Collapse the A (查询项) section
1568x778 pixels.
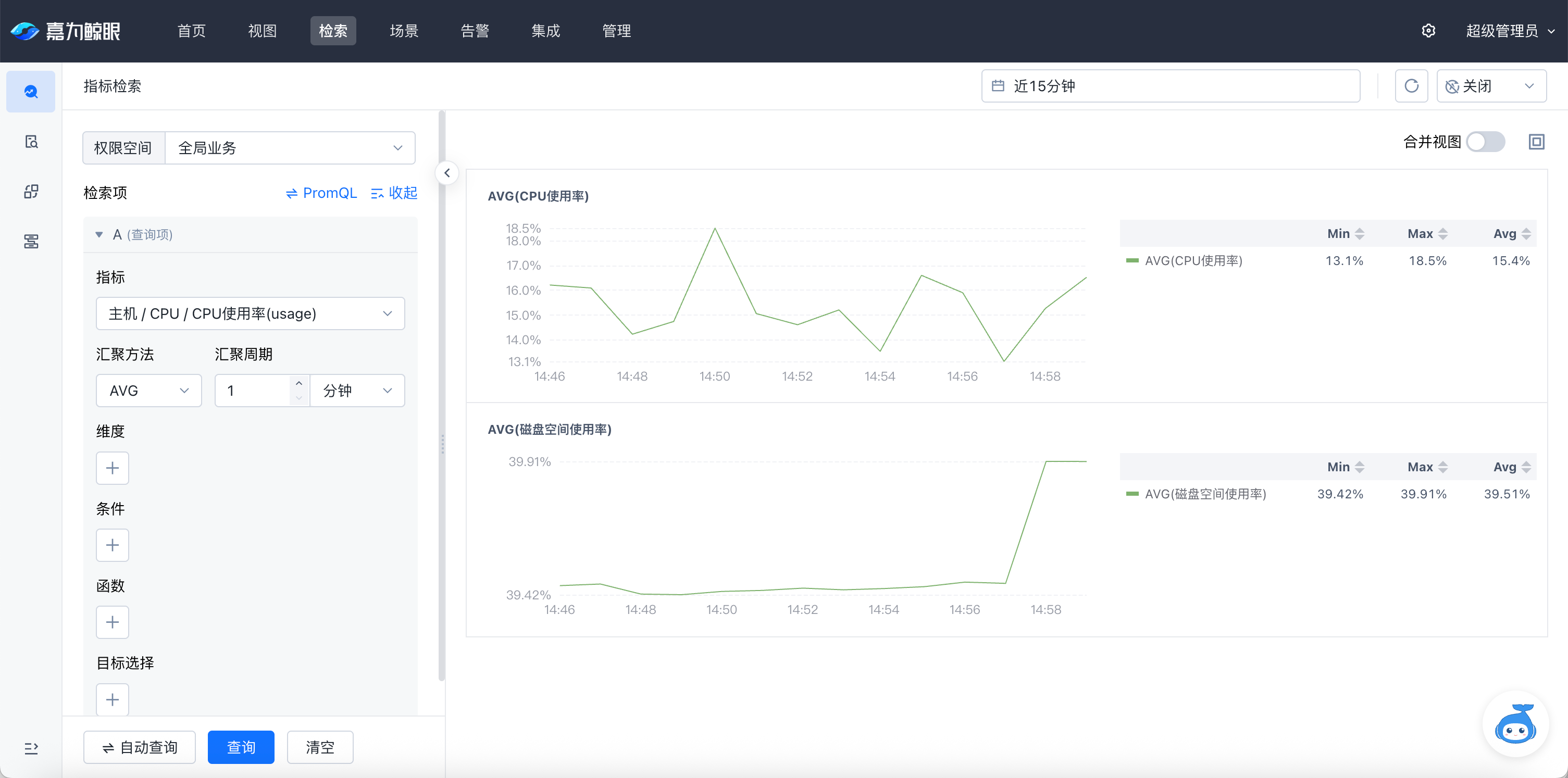pos(99,234)
